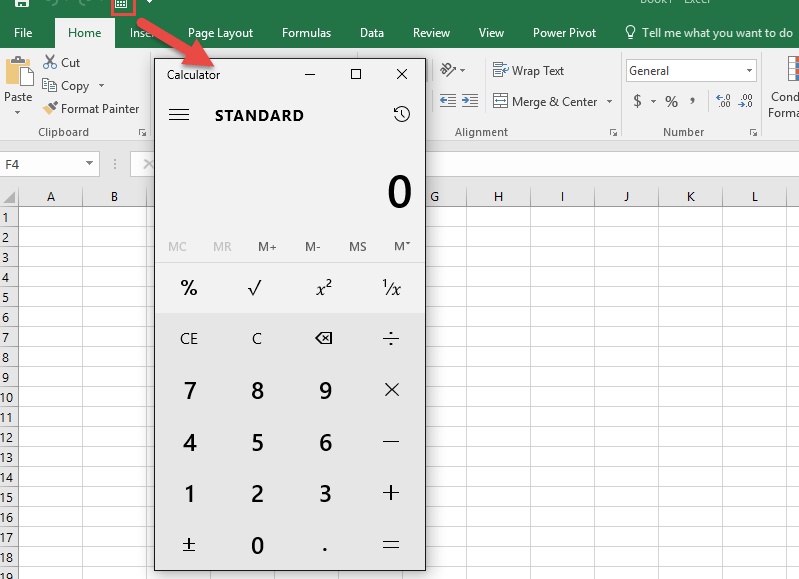
Task: Open the Merge & Center dropdown arrow
Action: pos(609,101)
